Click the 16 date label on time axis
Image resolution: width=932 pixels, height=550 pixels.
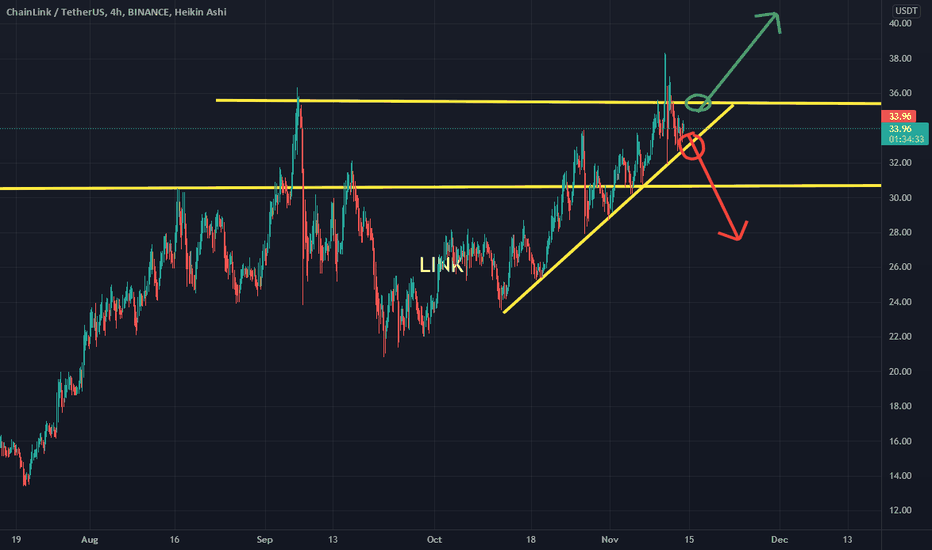click(174, 540)
